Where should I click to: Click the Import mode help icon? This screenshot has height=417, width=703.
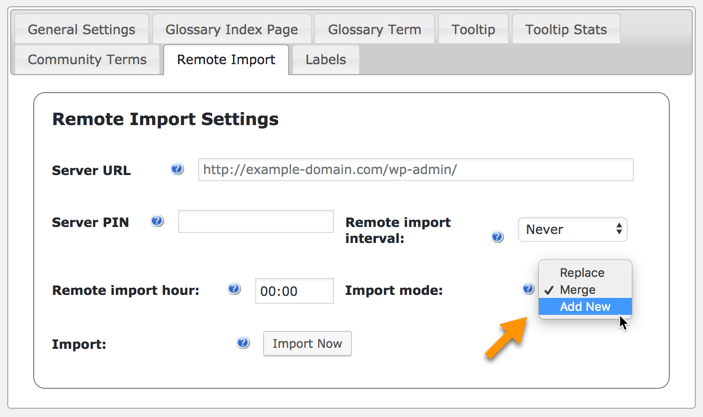(x=528, y=289)
